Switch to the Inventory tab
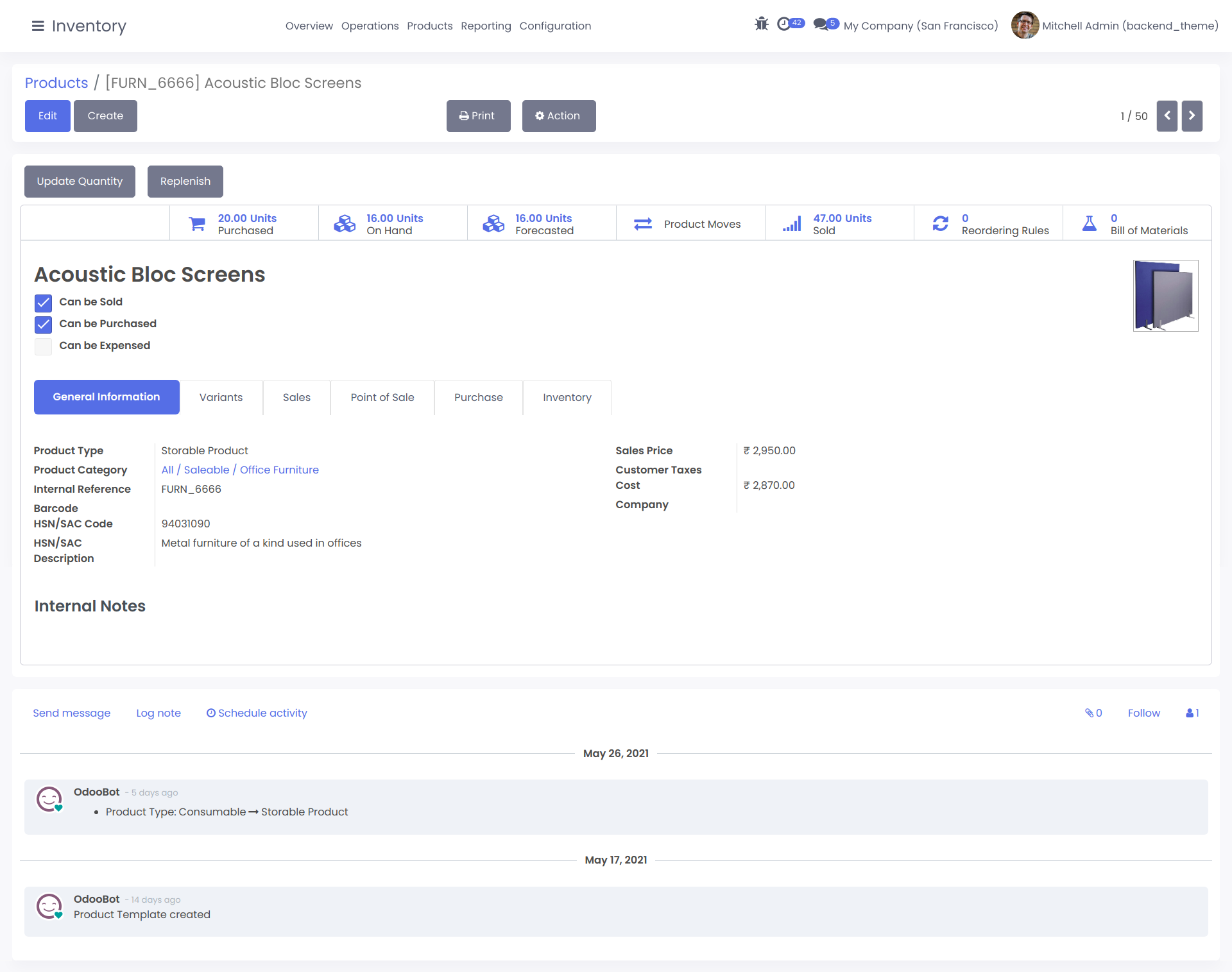Viewport: 1232px width, 972px height. tap(567, 398)
